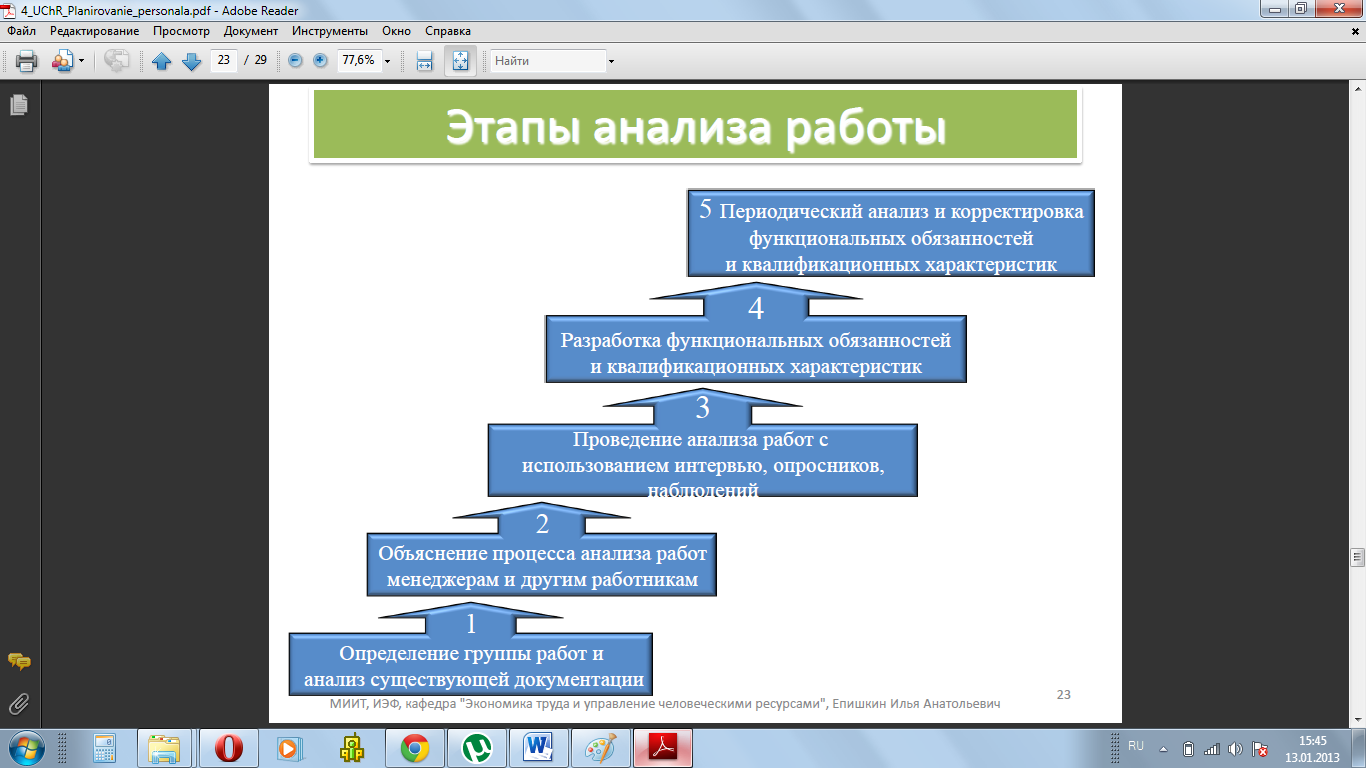Open the Attachments paperclip panel

tap(18, 705)
